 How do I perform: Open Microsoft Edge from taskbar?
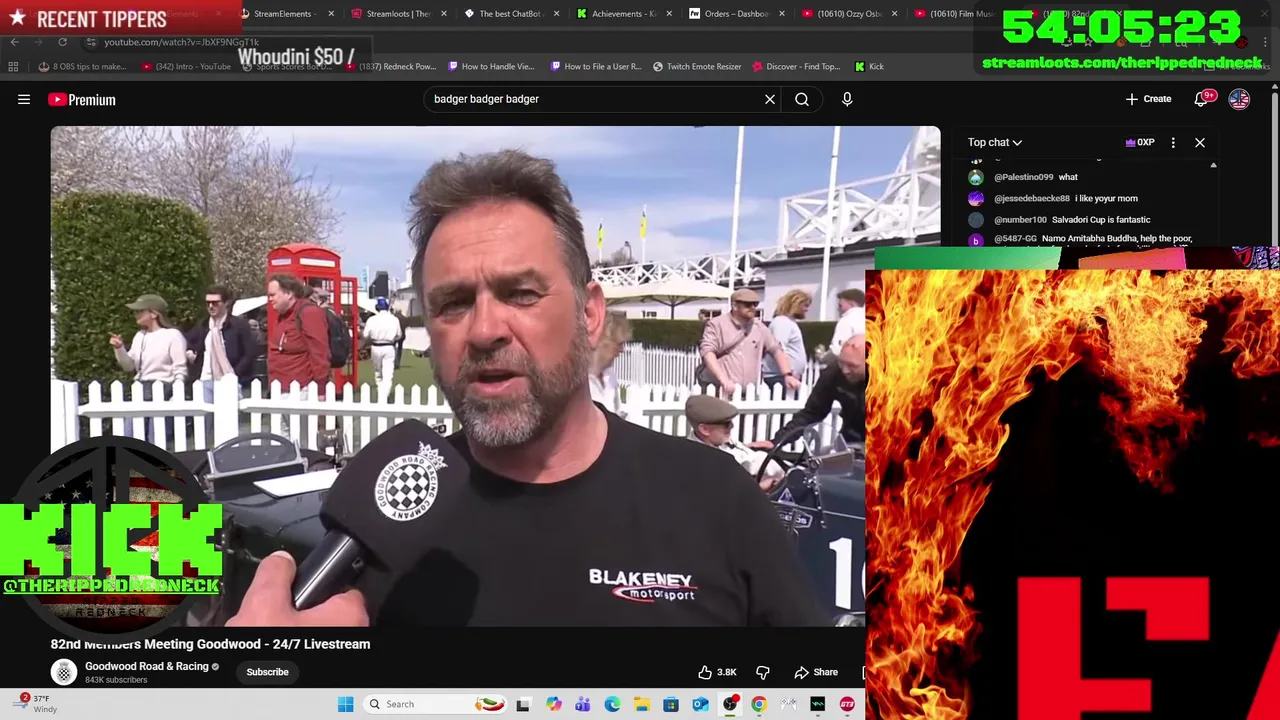click(612, 704)
